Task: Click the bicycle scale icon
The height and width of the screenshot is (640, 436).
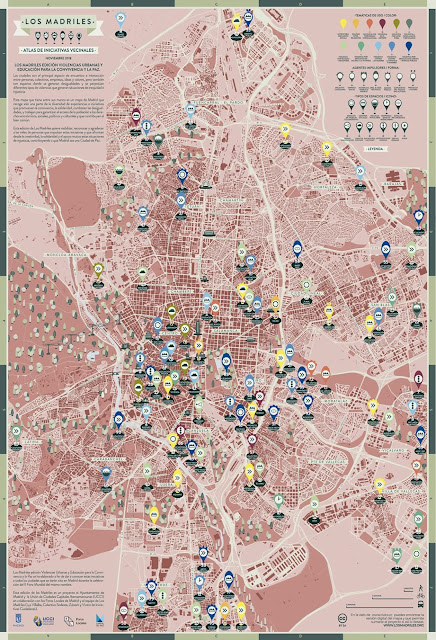Action: (x=420, y=597)
